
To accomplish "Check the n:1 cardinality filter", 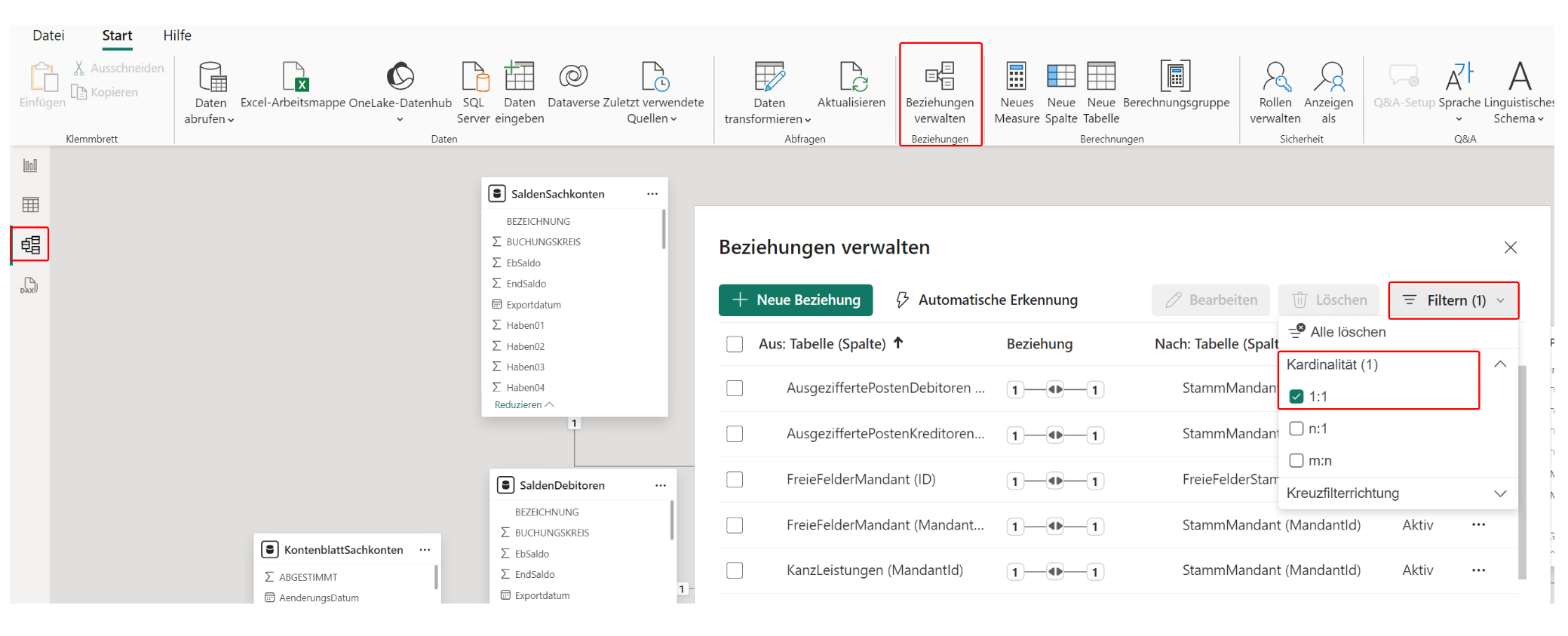I will coord(1296,429).
